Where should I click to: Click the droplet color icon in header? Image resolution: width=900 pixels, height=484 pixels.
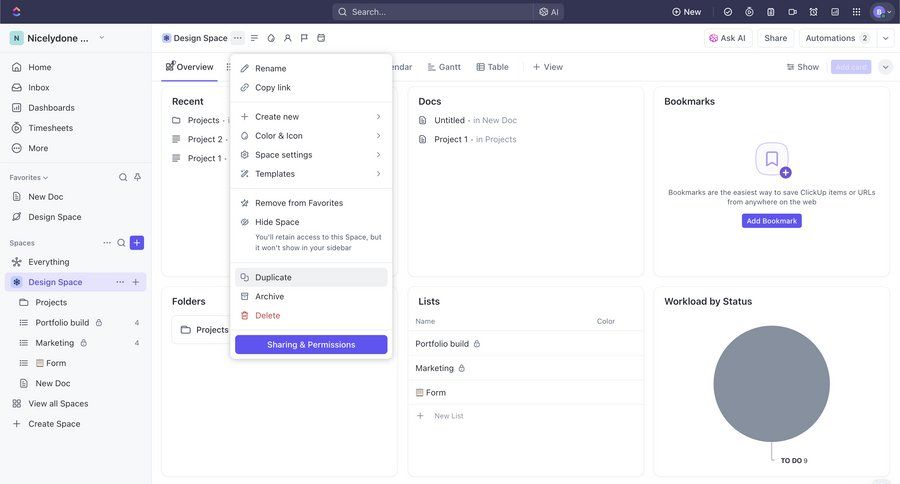pos(271,38)
